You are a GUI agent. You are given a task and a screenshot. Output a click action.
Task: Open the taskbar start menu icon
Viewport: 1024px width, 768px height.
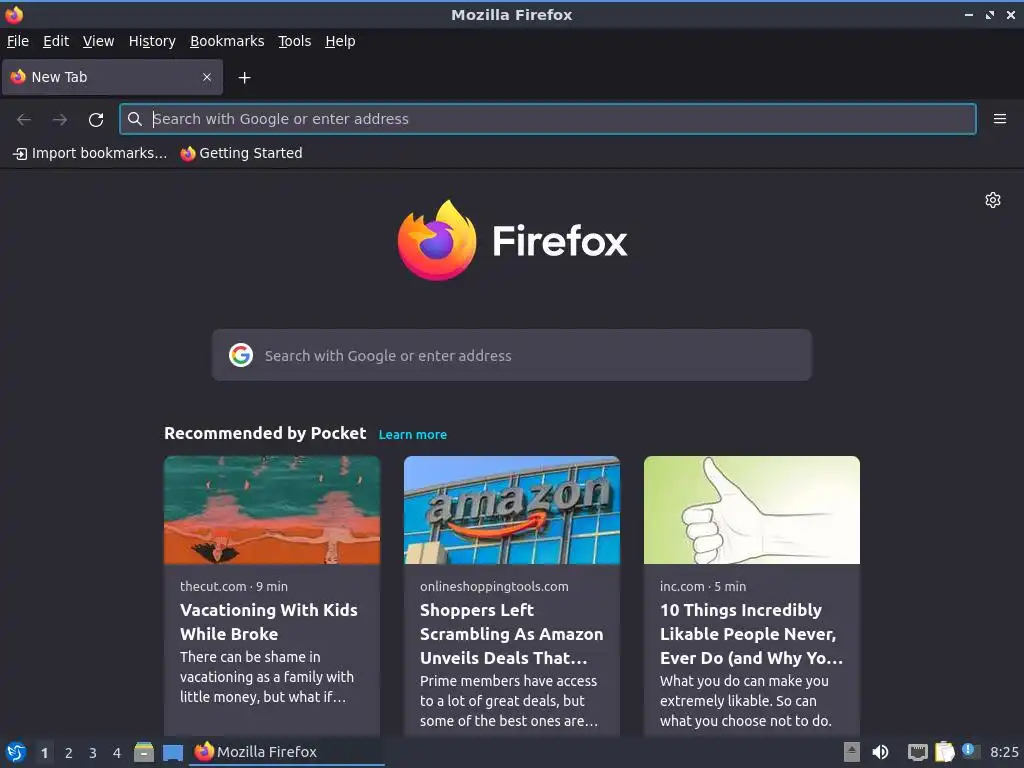(x=16, y=752)
